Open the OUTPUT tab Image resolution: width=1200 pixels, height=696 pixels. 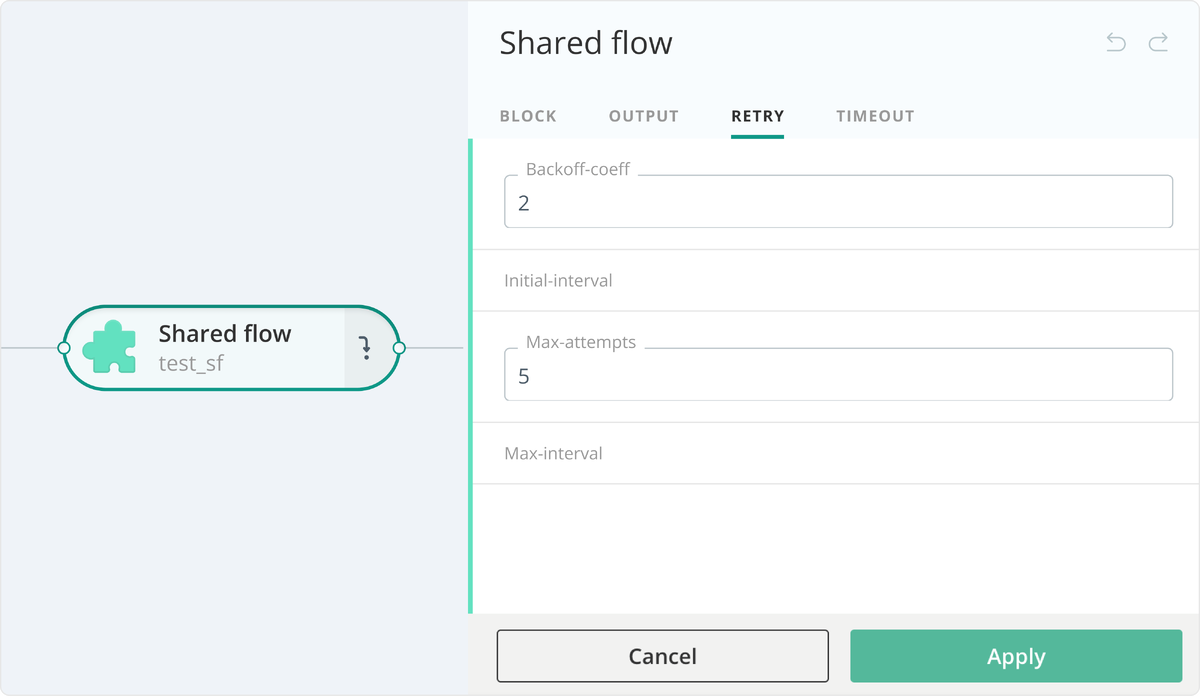644,116
